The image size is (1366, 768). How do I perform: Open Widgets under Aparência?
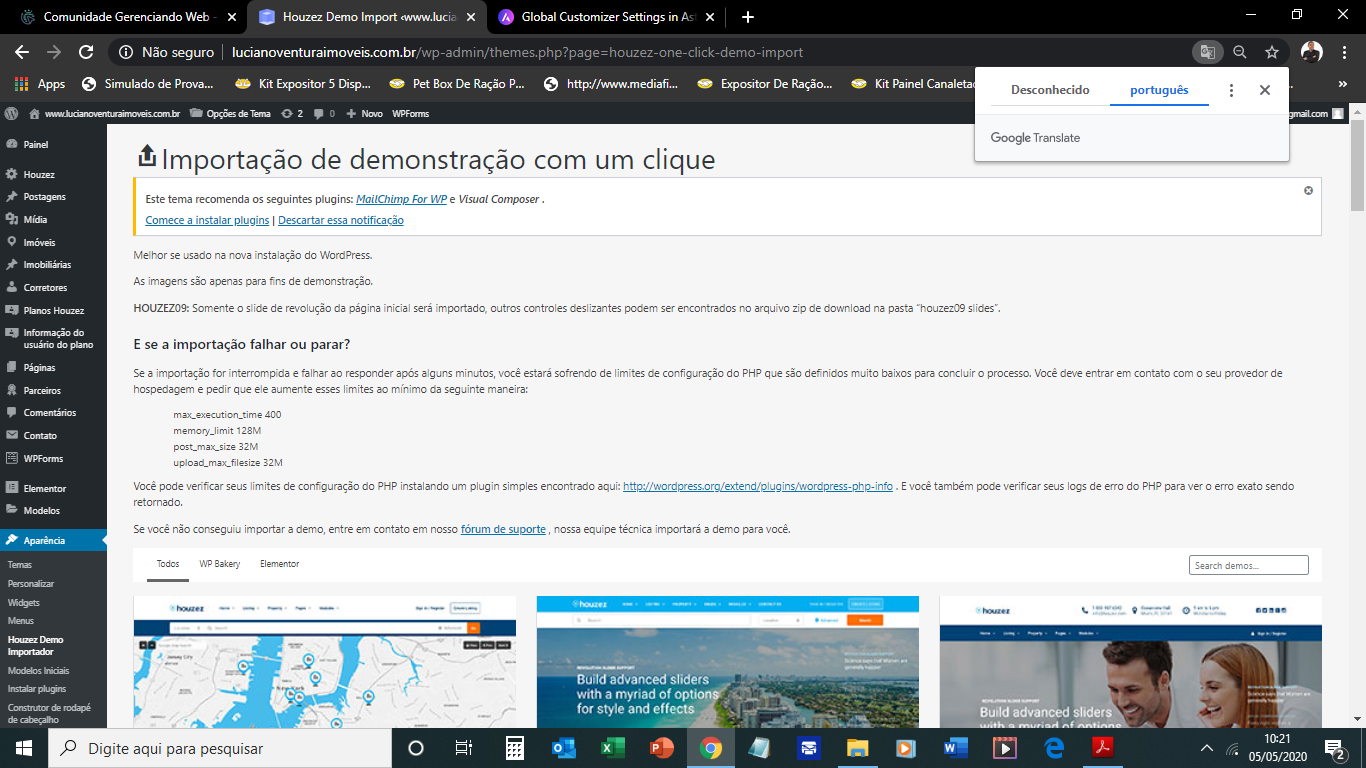tap(24, 603)
